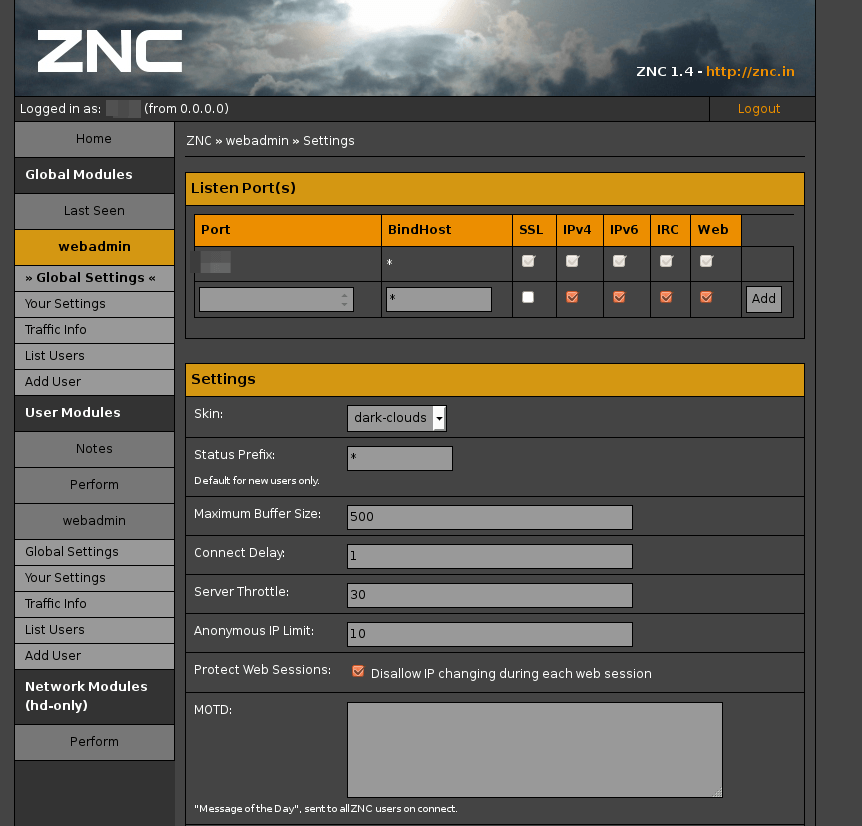Click the existing port's SSL checkbox
Viewport: 862px width, 826px height.
click(528, 261)
